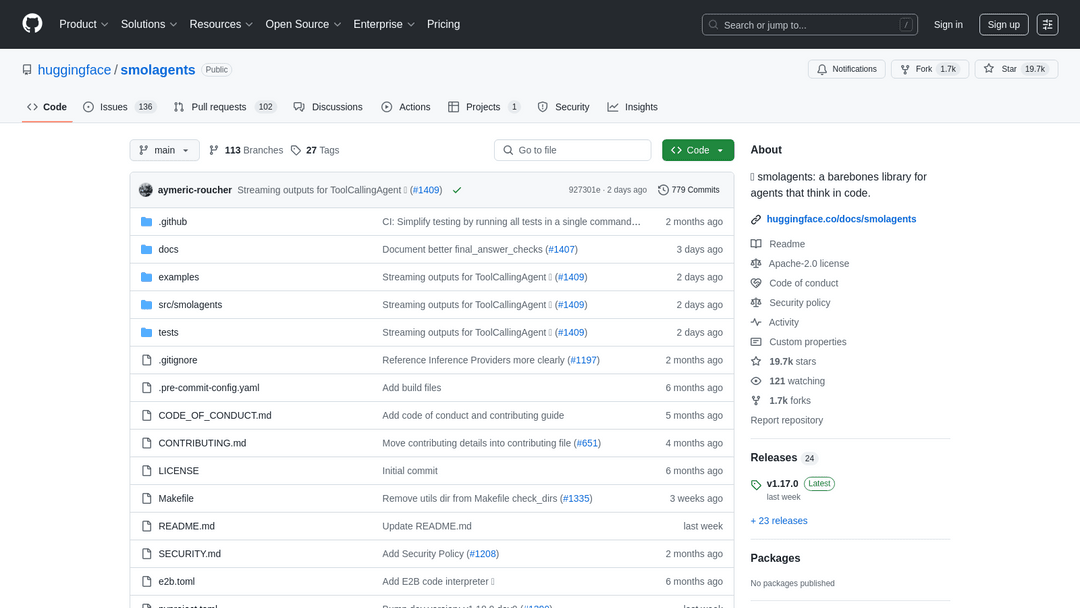Click the Report repository link
This screenshot has height=608, width=1080.
coord(786,420)
